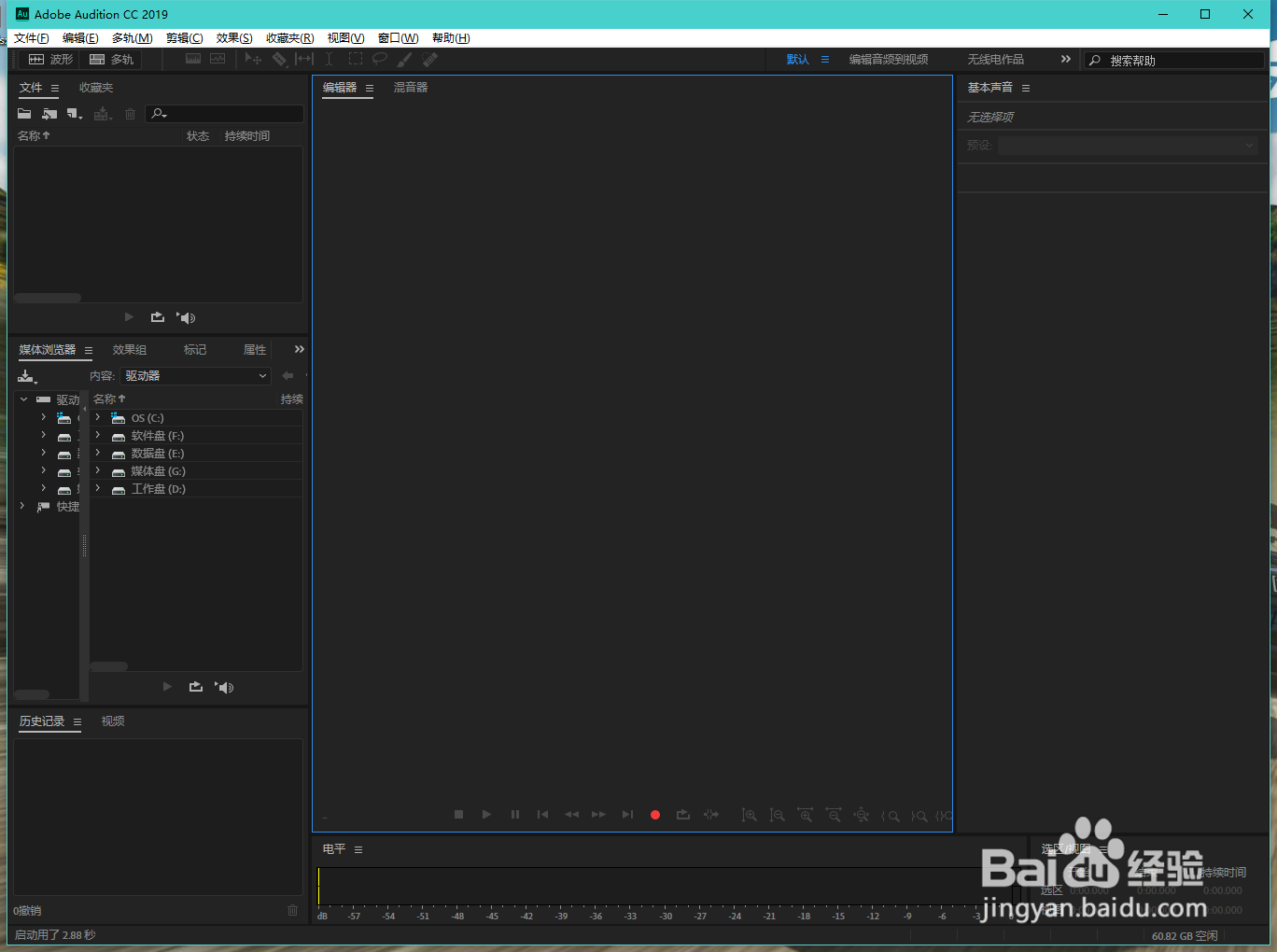Click the Open File folder icon

(24, 114)
